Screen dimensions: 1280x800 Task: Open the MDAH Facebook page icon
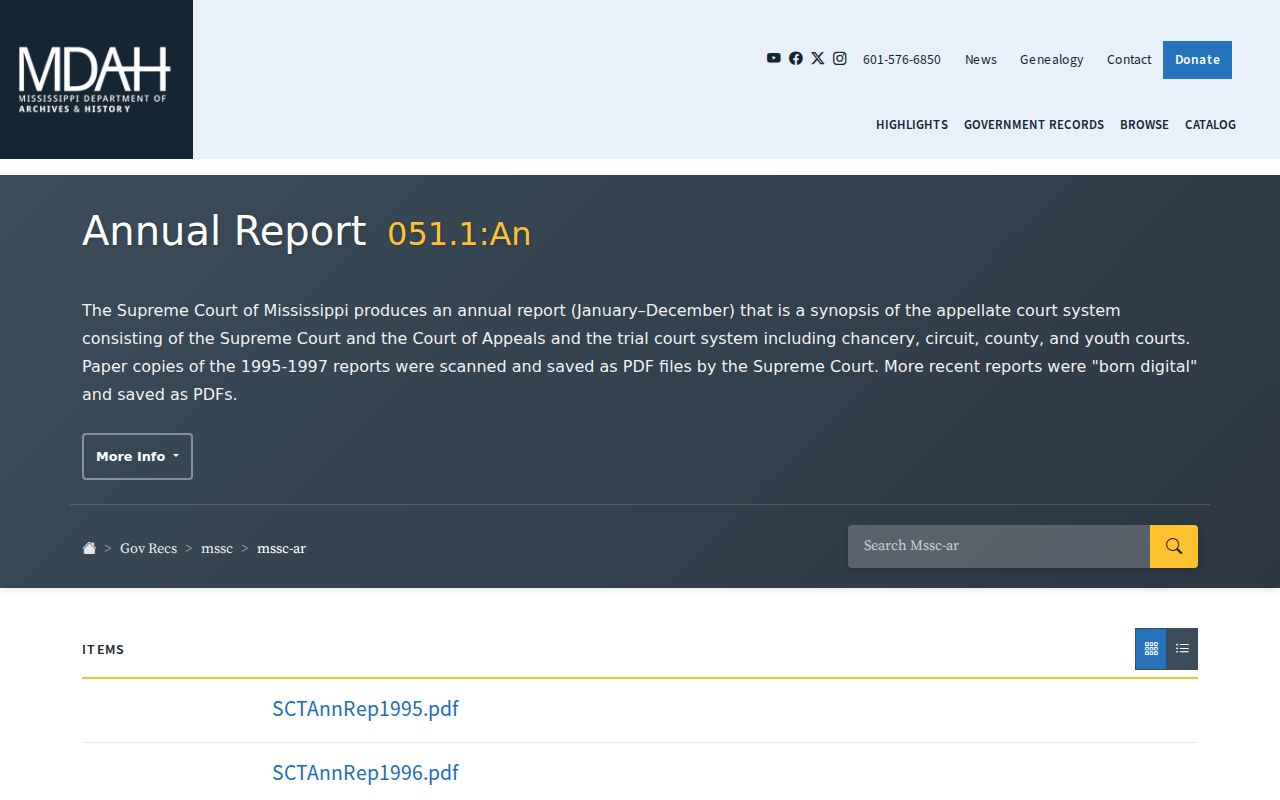795,58
